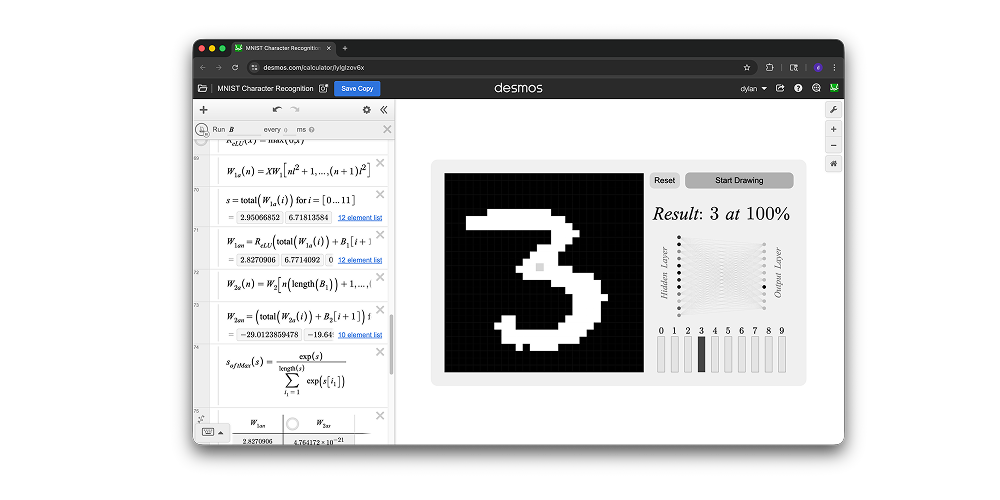Open the Add Item plus menu
1000x500 pixels.
(x=204, y=110)
